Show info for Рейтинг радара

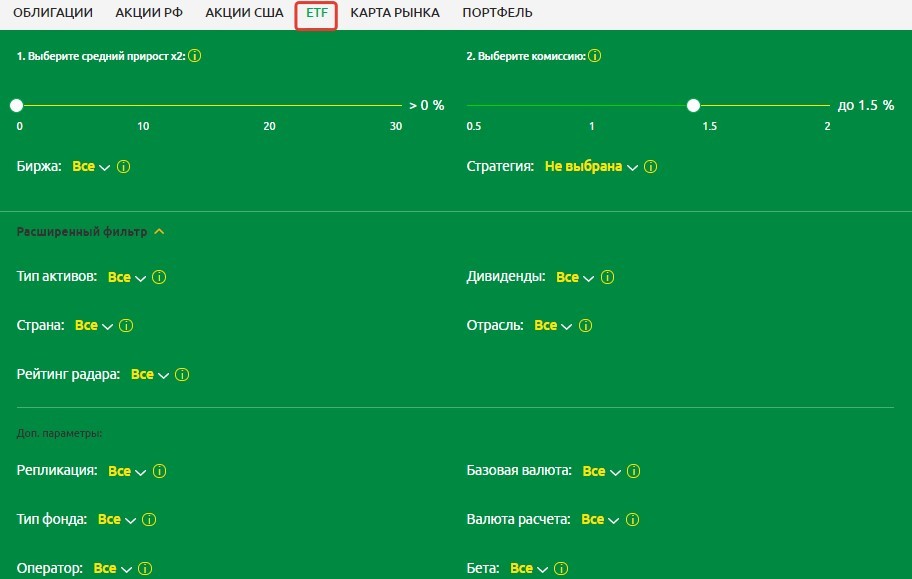(182, 375)
